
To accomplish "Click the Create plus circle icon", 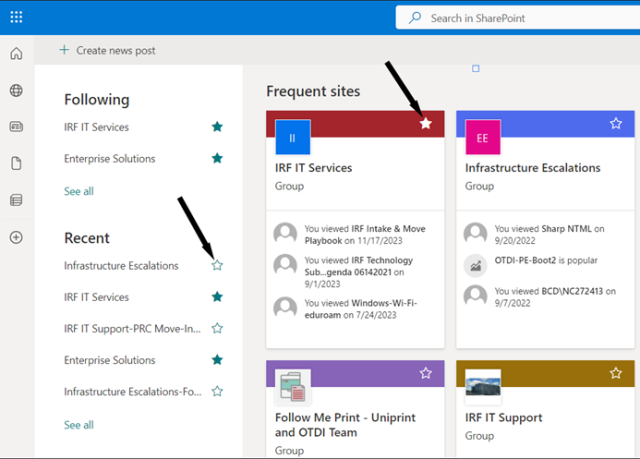I will (16, 237).
